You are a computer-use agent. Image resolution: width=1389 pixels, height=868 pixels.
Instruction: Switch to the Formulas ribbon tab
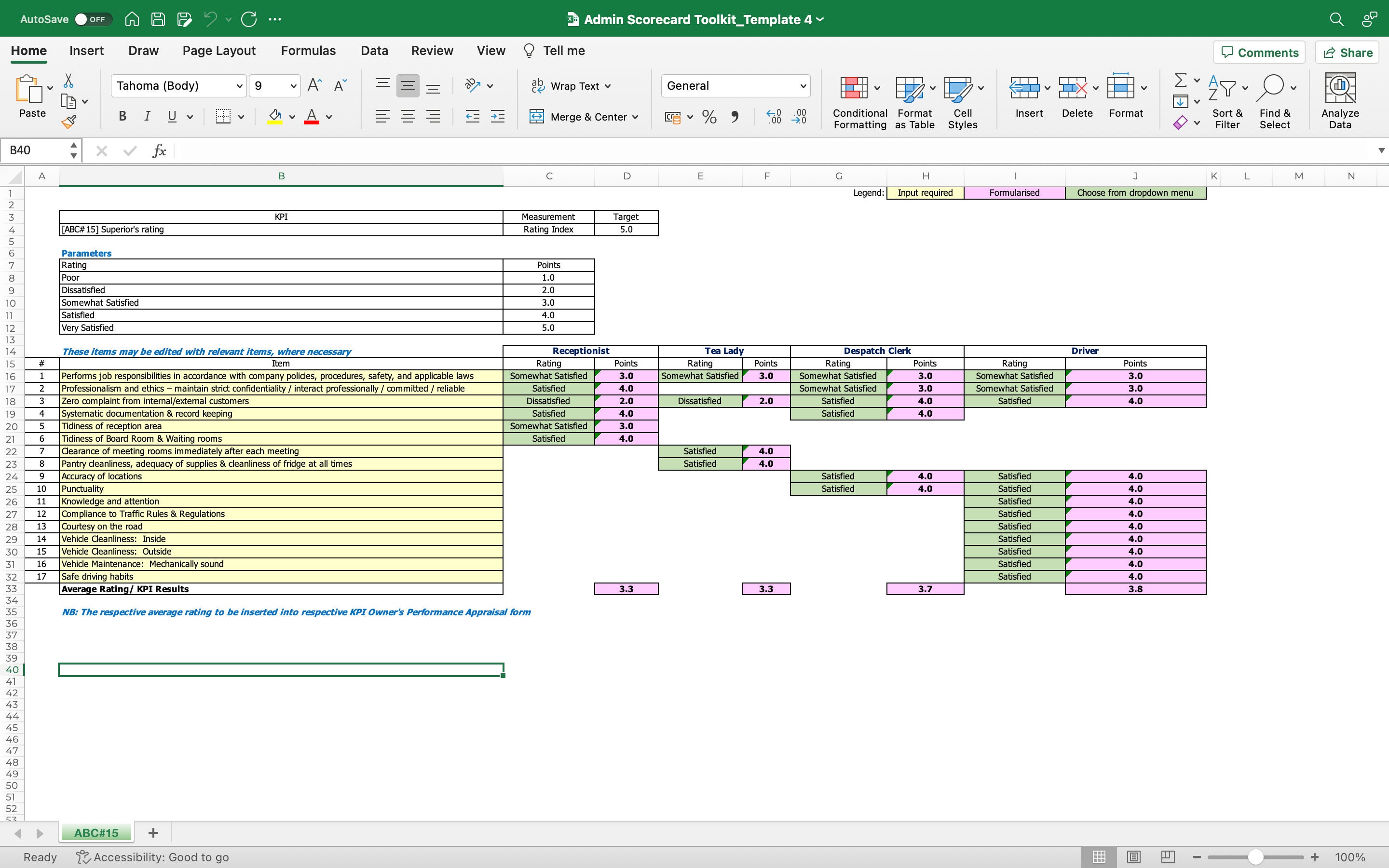tap(308, 51)
